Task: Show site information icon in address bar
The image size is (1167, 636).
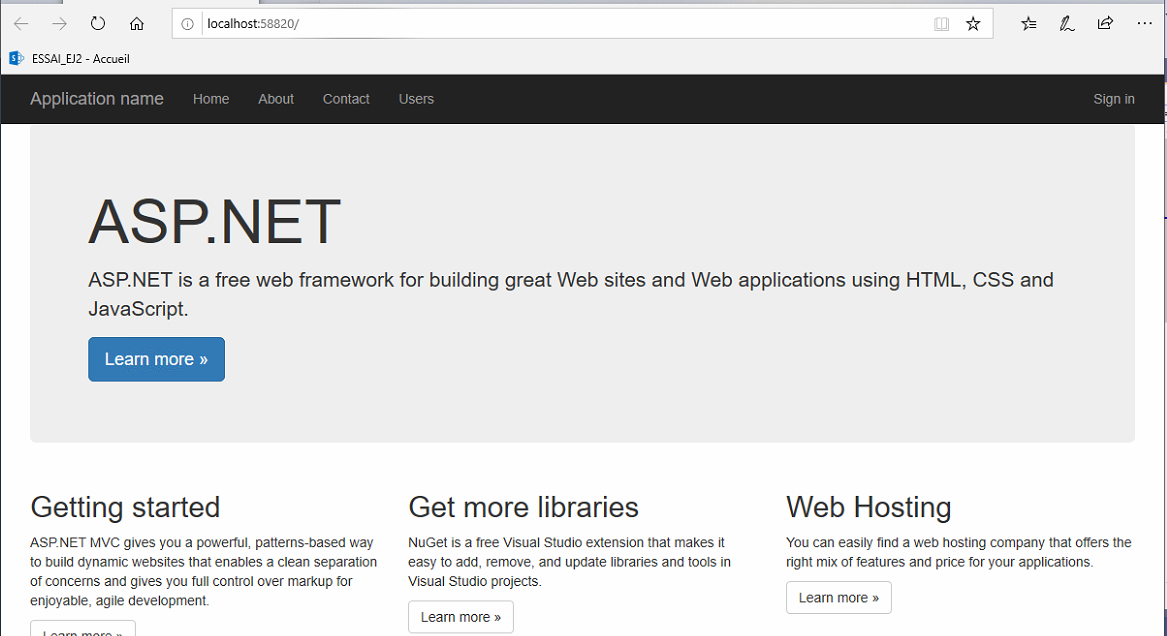Action: click(188, 24)
